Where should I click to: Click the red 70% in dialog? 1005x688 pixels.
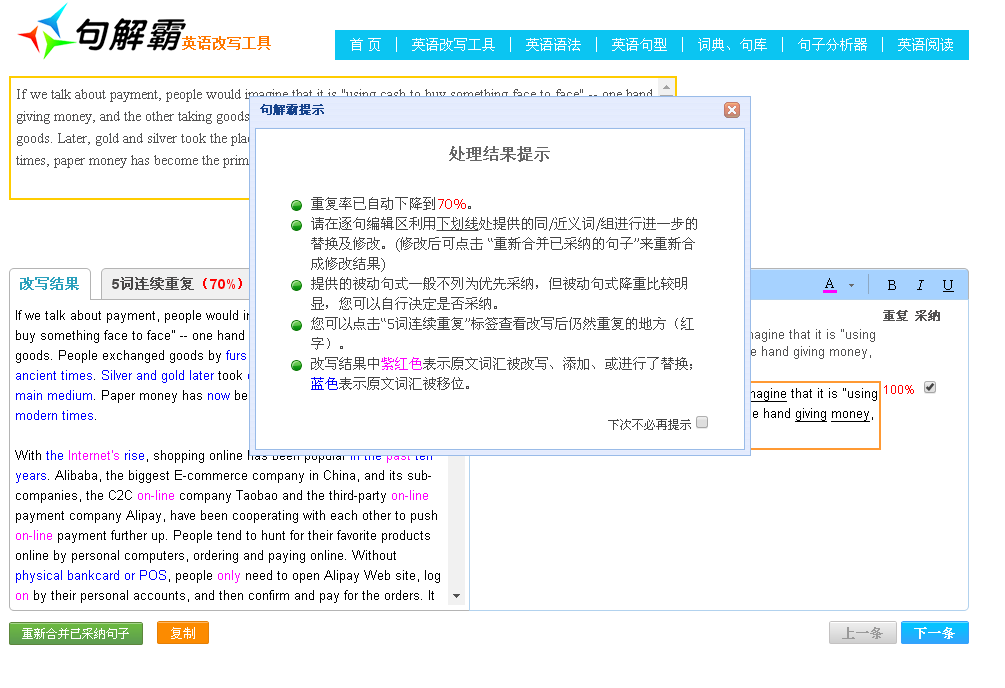pyautogui.click(x=451, y=204)
